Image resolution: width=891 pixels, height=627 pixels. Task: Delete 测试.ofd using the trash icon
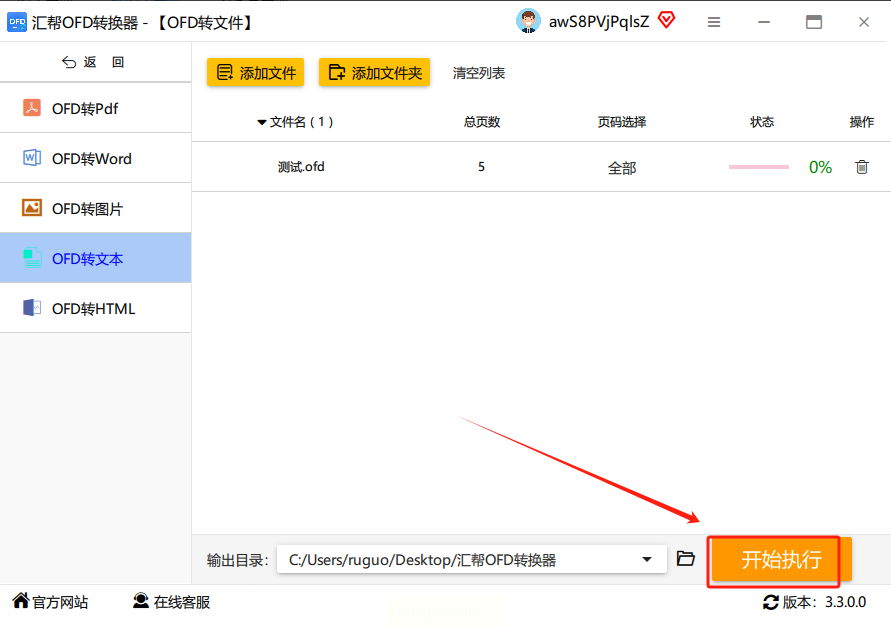coord(861,167)
